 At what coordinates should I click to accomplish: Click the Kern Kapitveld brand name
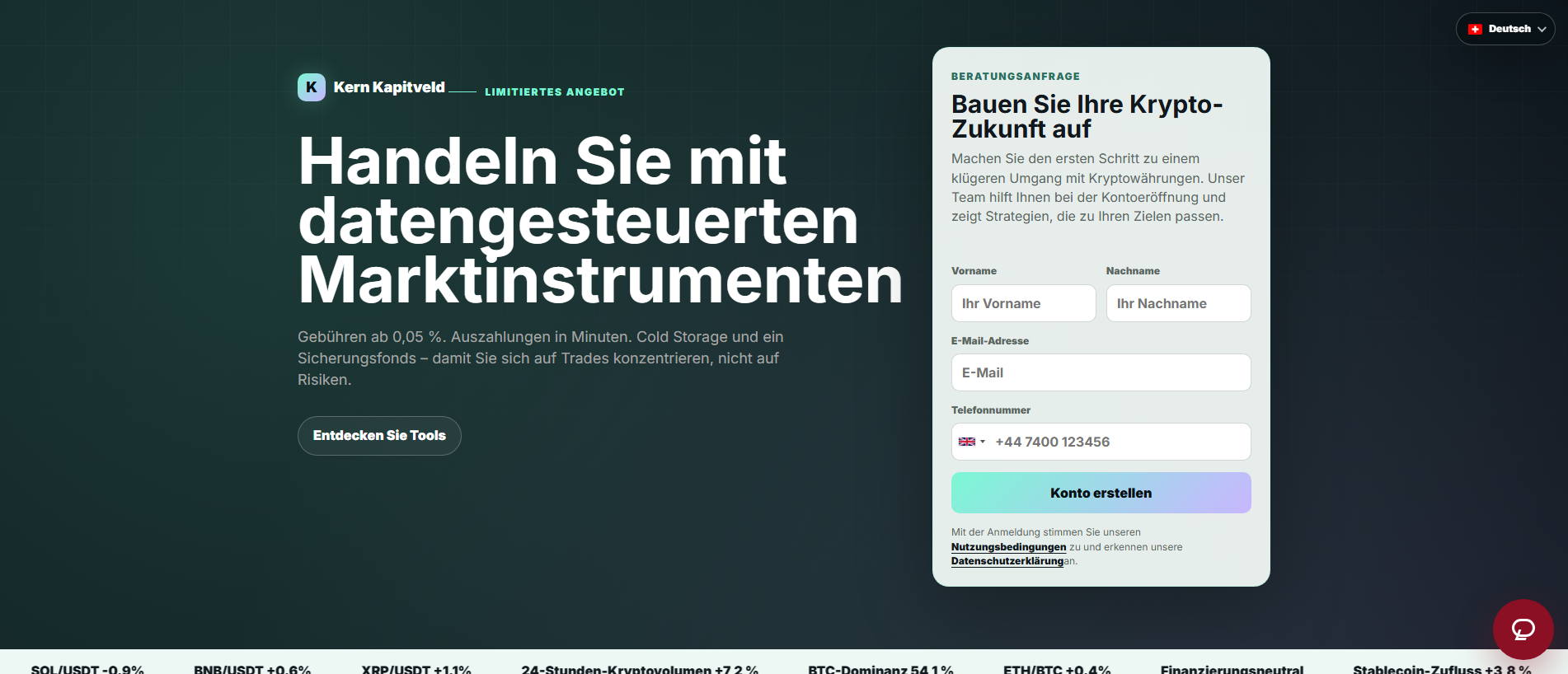click(x=389, y=87)
